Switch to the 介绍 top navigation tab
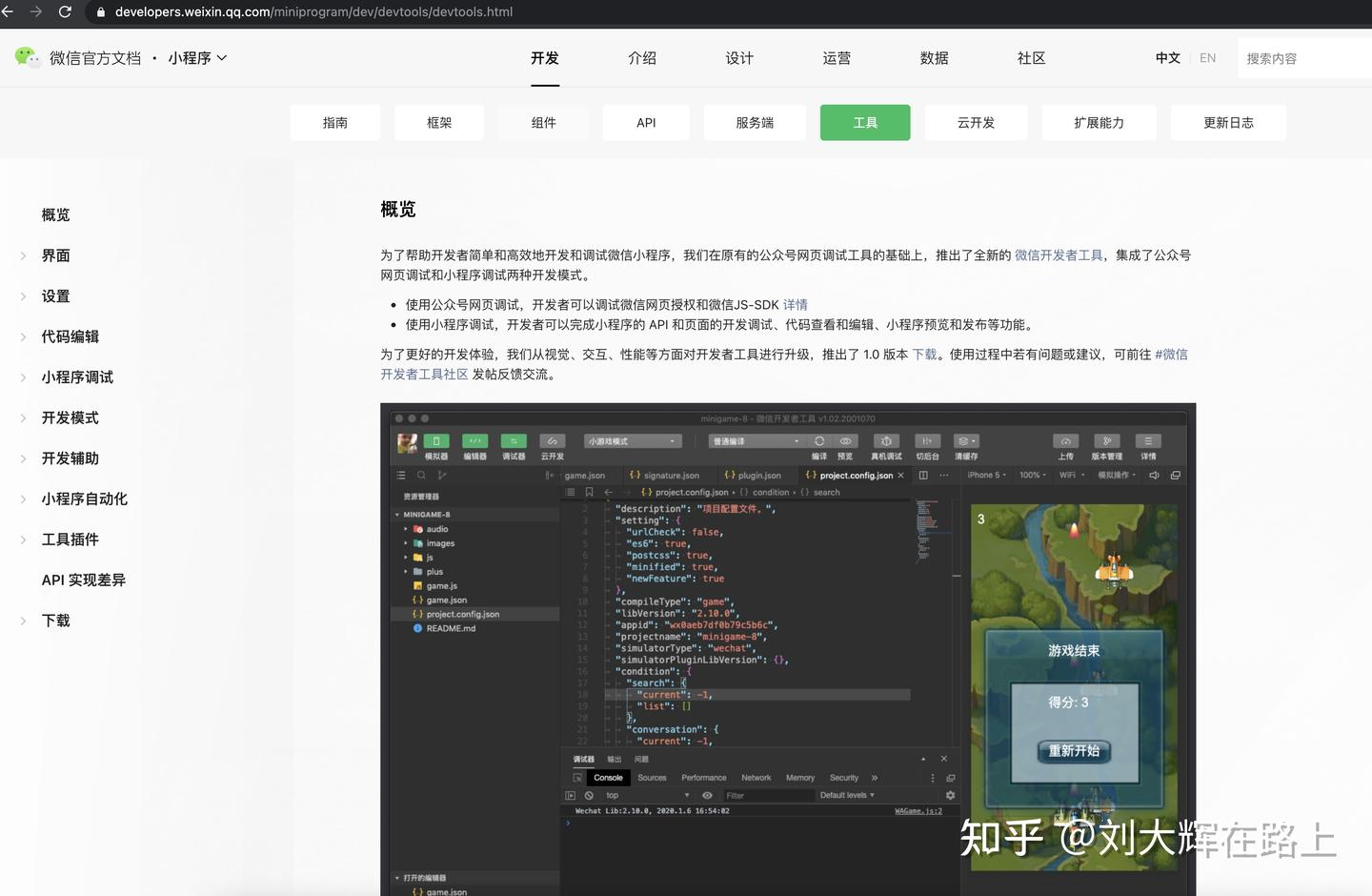This screenshot has width=1372, height=896. [642, 58]
